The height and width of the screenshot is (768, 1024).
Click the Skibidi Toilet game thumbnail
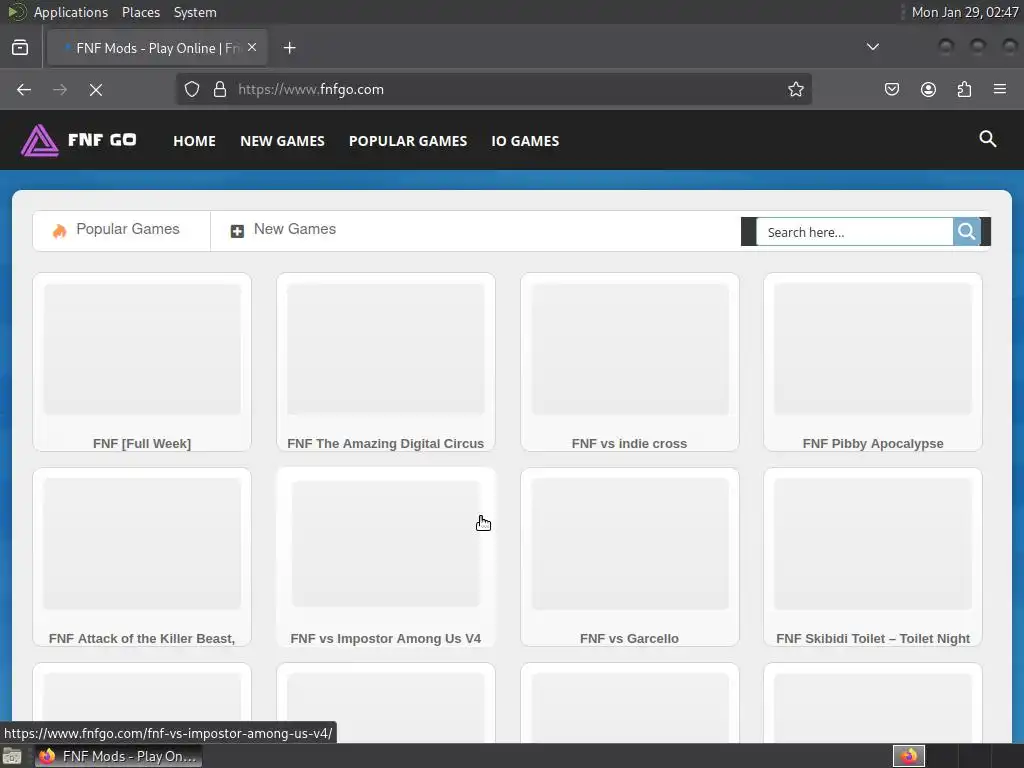point(872,543)
